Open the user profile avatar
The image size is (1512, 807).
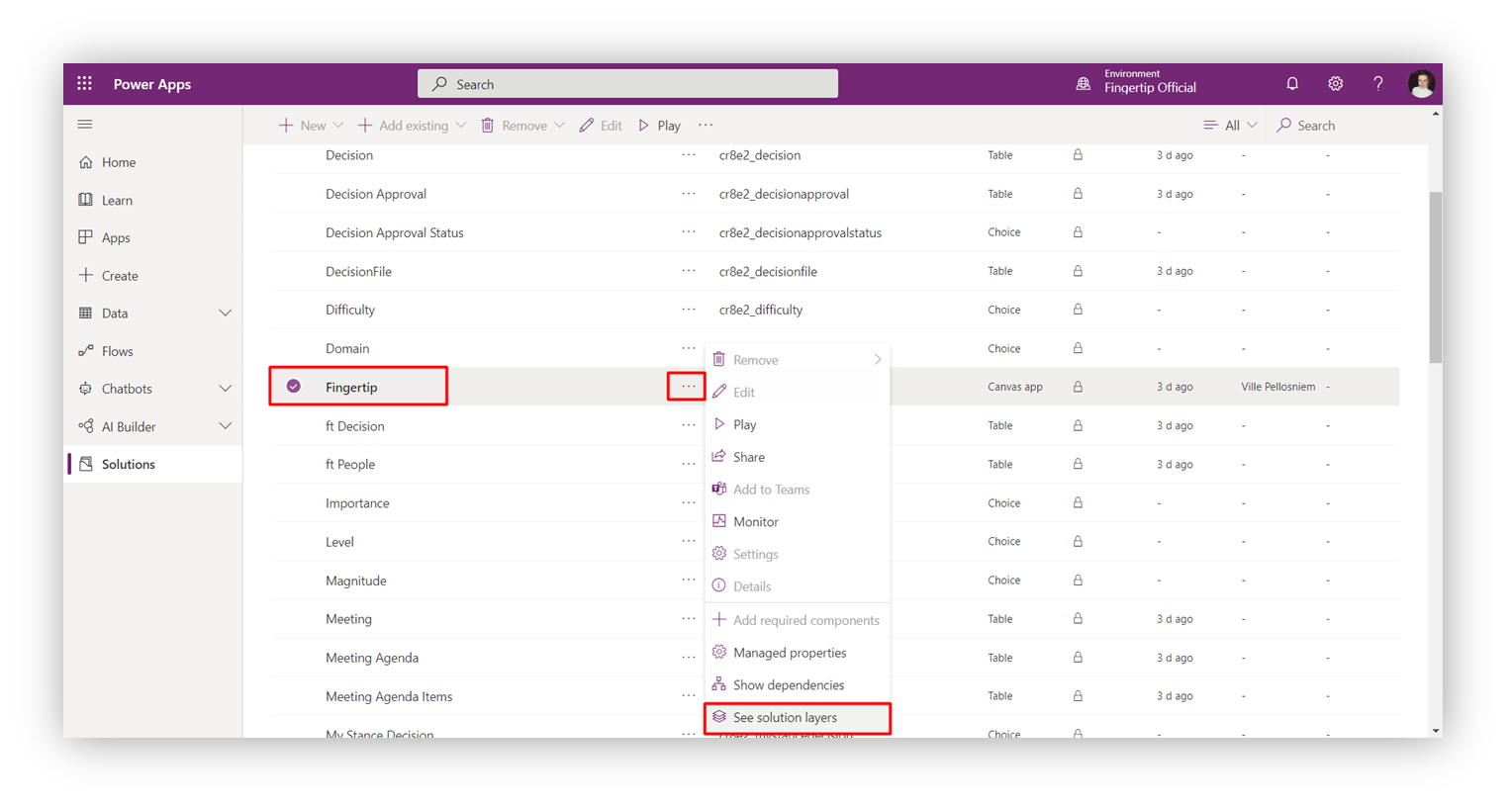tap(1422, 84)
